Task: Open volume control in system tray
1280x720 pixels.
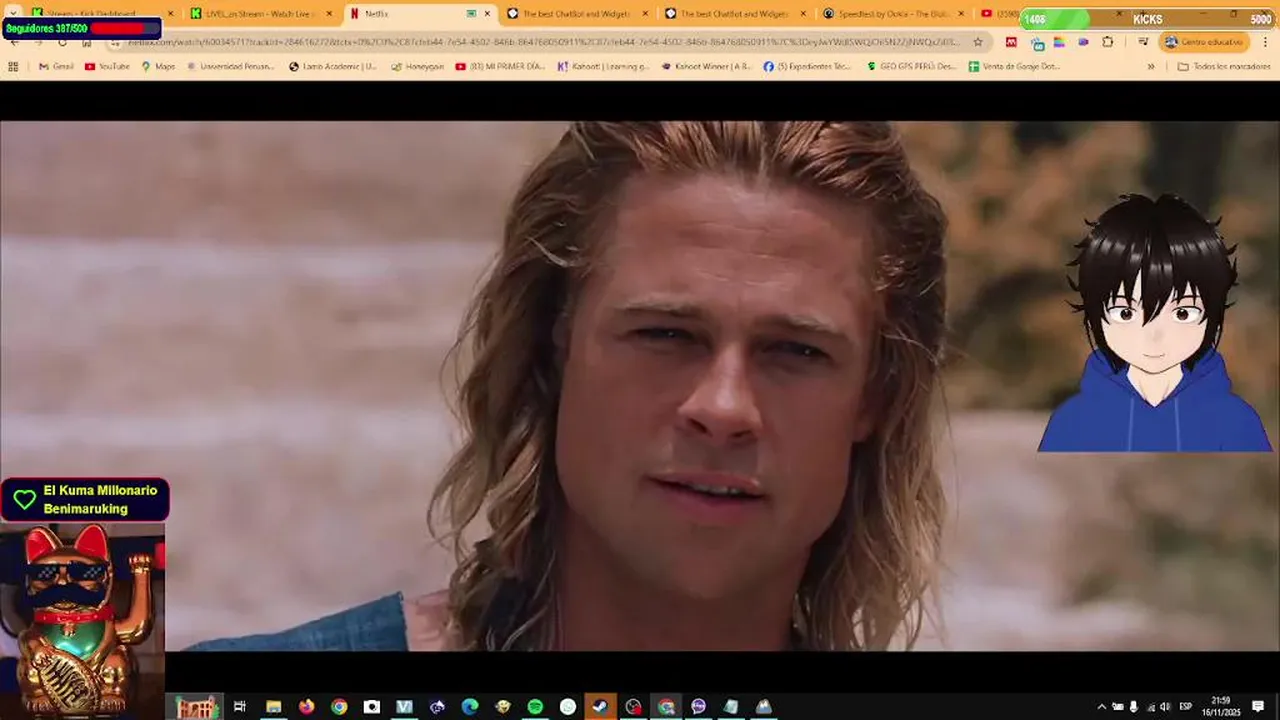Action: (1164, 706)
